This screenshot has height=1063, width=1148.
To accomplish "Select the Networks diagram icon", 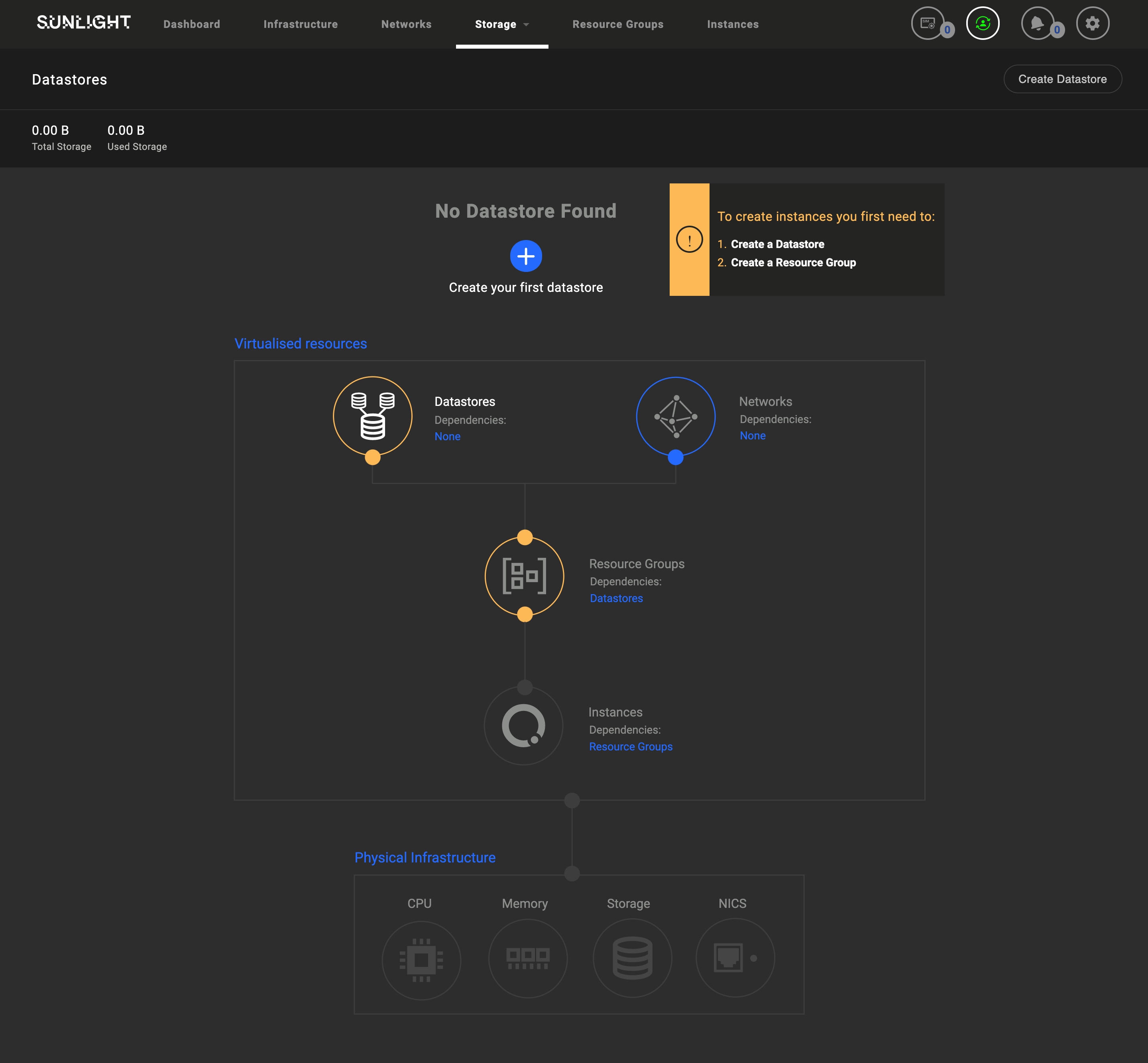I will point(676,416).
